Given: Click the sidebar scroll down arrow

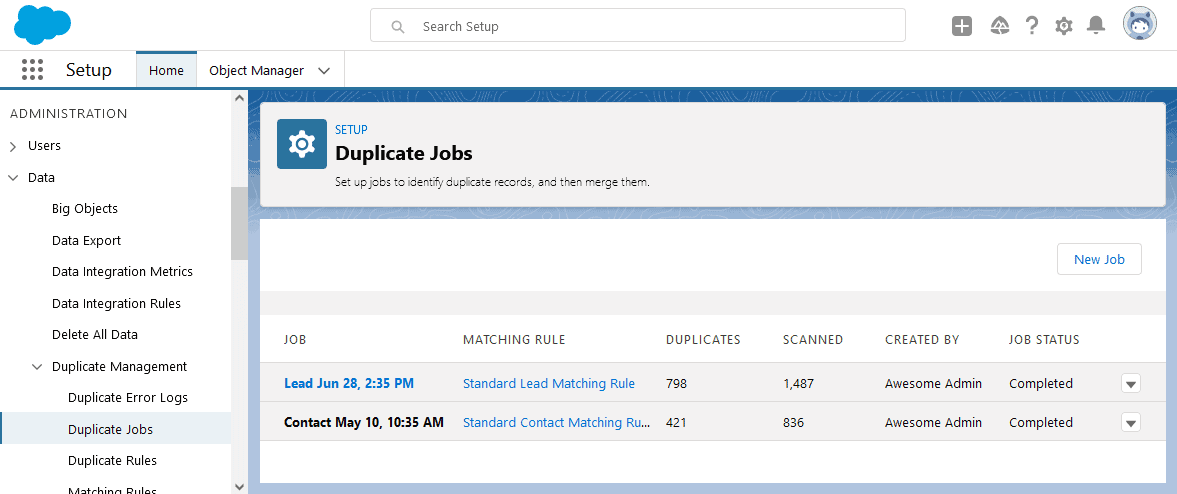Looking at the screenshot, I should pyautogui.click(x=239, y=486).
